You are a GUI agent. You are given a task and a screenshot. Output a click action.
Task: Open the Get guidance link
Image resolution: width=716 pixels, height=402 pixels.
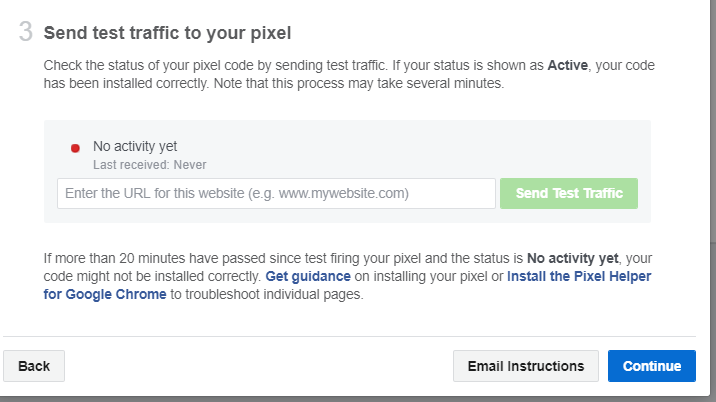[x=307, y=275]
